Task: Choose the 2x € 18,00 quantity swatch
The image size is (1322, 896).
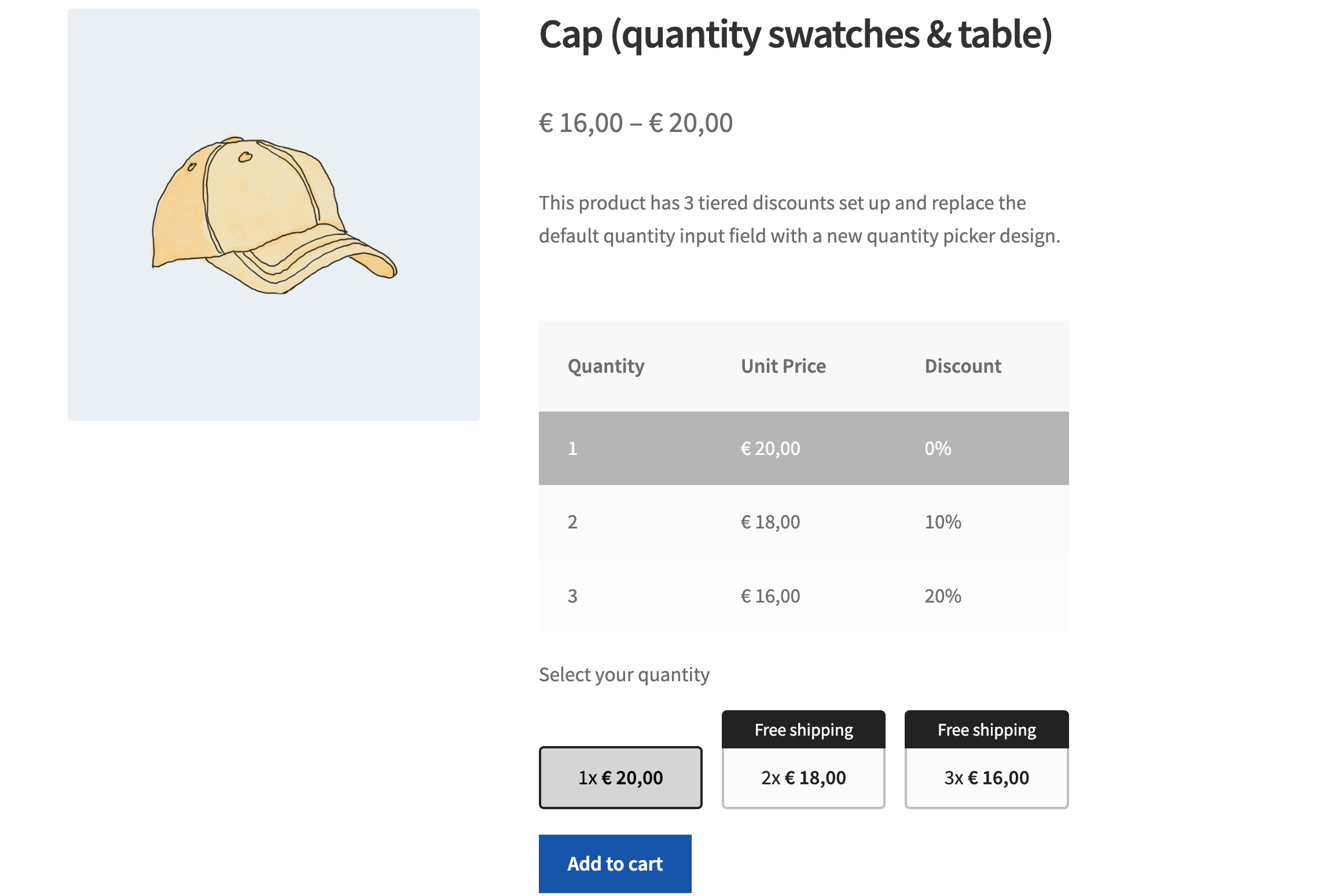Action: (803, 777)
